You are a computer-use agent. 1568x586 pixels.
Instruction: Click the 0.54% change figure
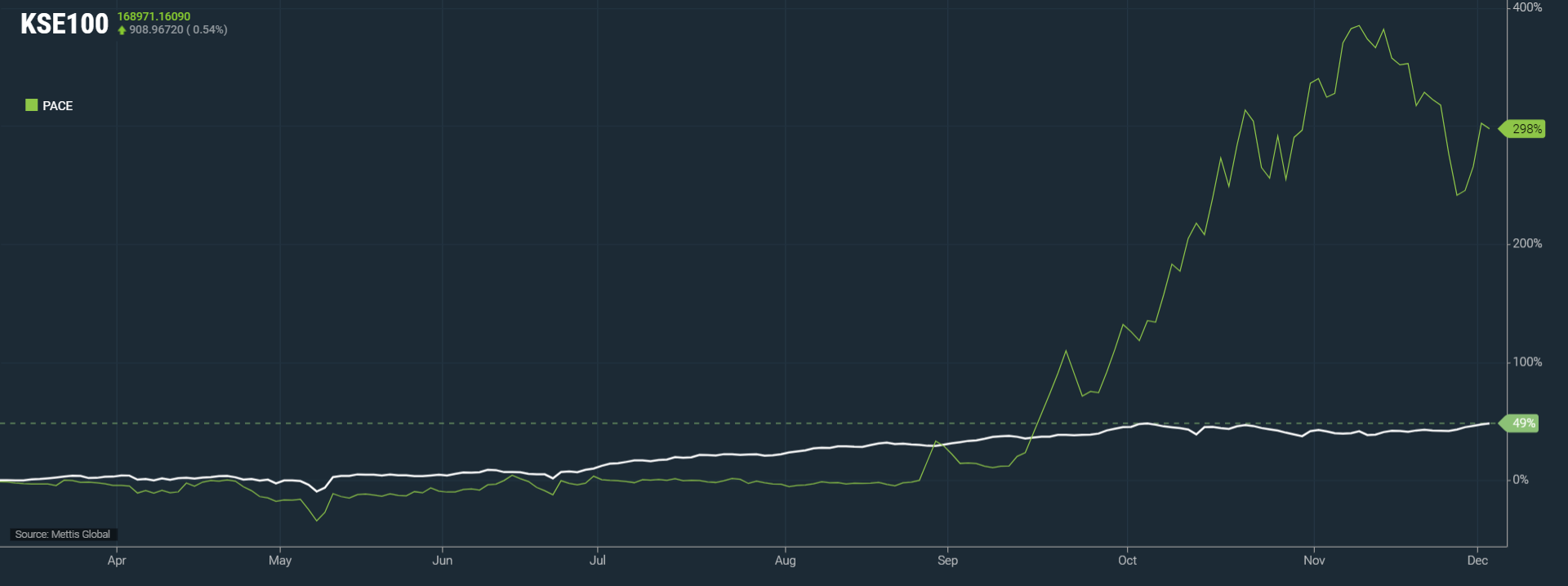tap(209, 30)
